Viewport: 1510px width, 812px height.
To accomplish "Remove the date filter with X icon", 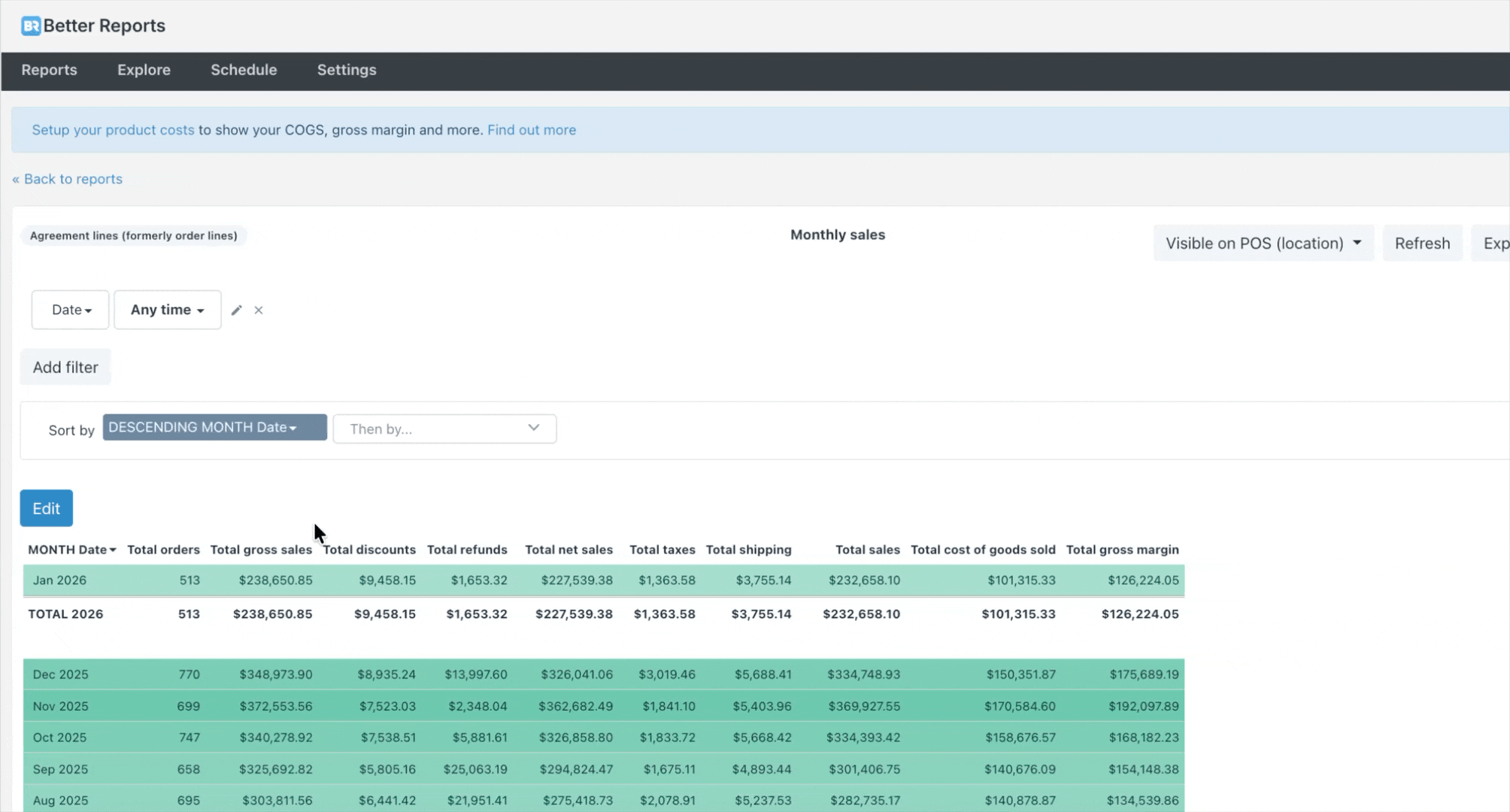I will [x=259, y=310].
